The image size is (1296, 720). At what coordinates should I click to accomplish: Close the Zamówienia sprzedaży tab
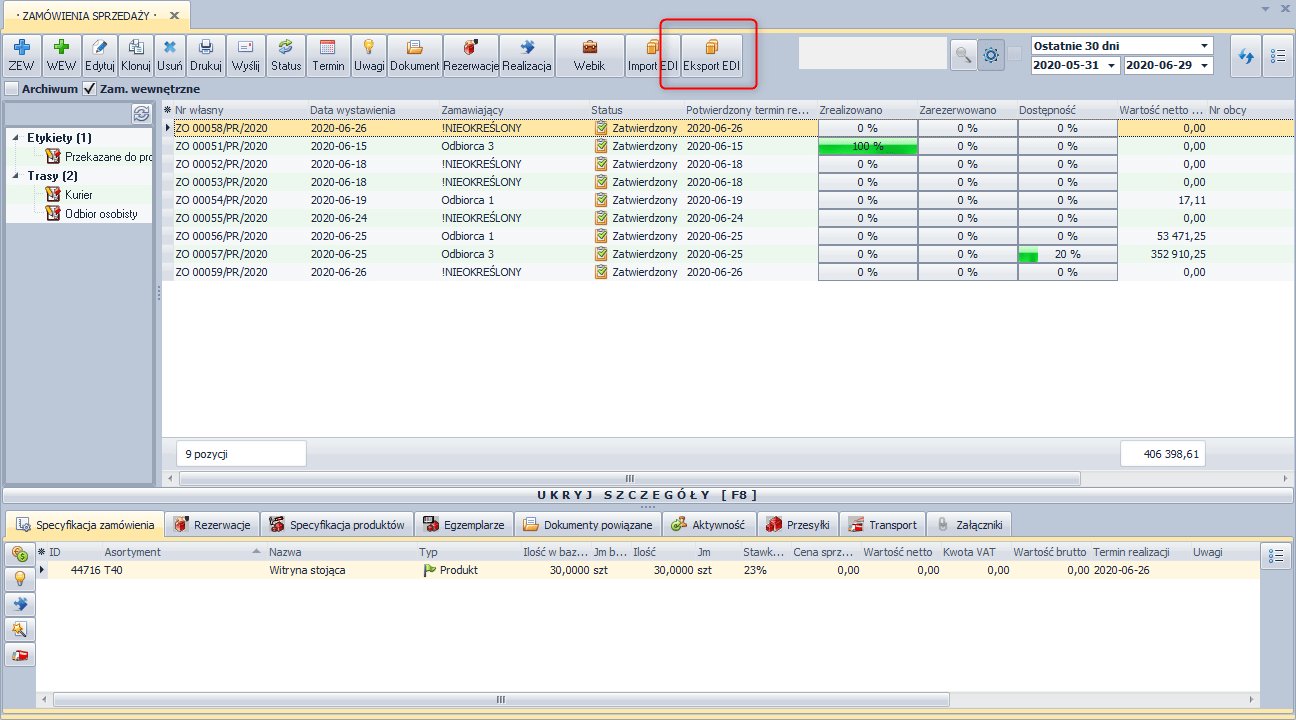click(175, 16)
